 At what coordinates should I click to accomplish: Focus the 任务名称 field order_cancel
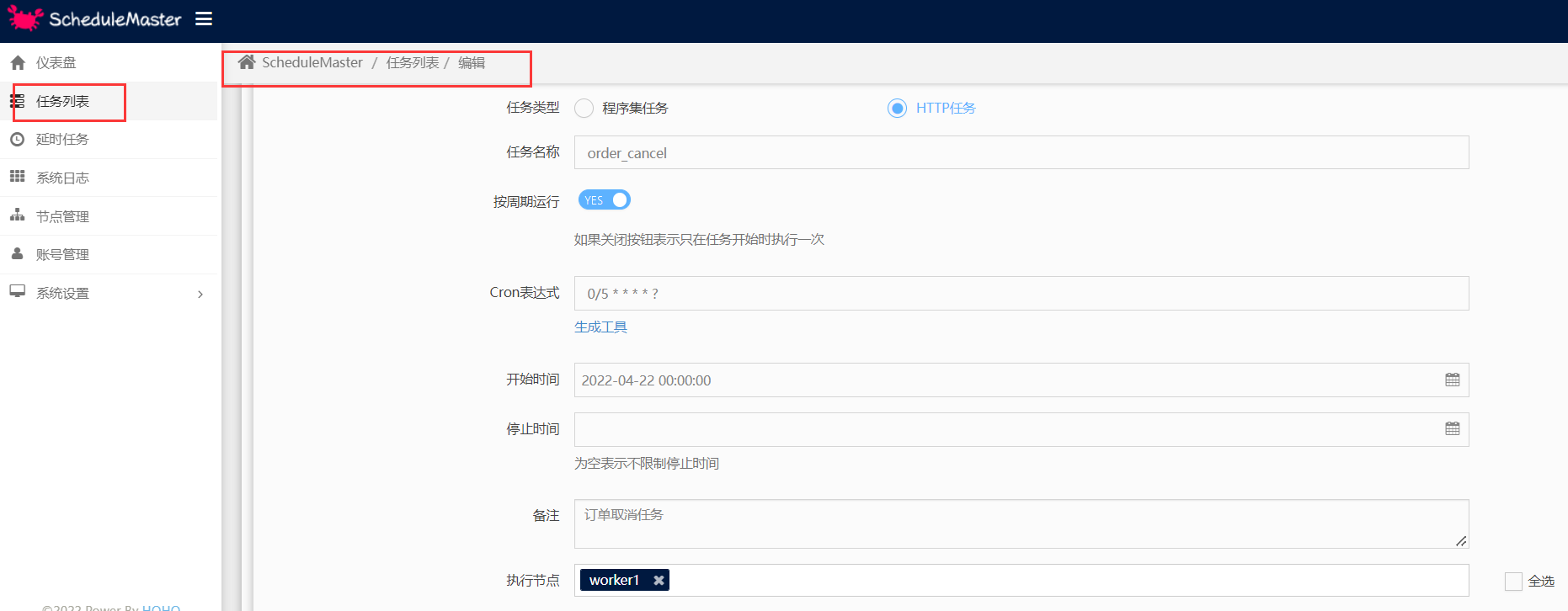pos(1021,152)
